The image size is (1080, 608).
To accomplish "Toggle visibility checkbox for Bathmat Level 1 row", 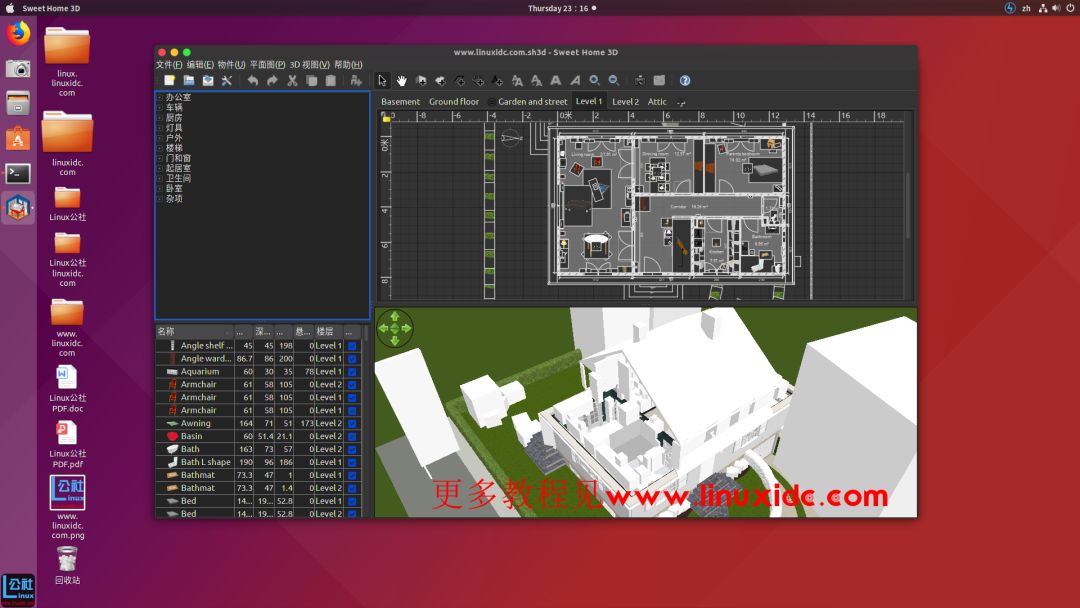I will [352, 475].
